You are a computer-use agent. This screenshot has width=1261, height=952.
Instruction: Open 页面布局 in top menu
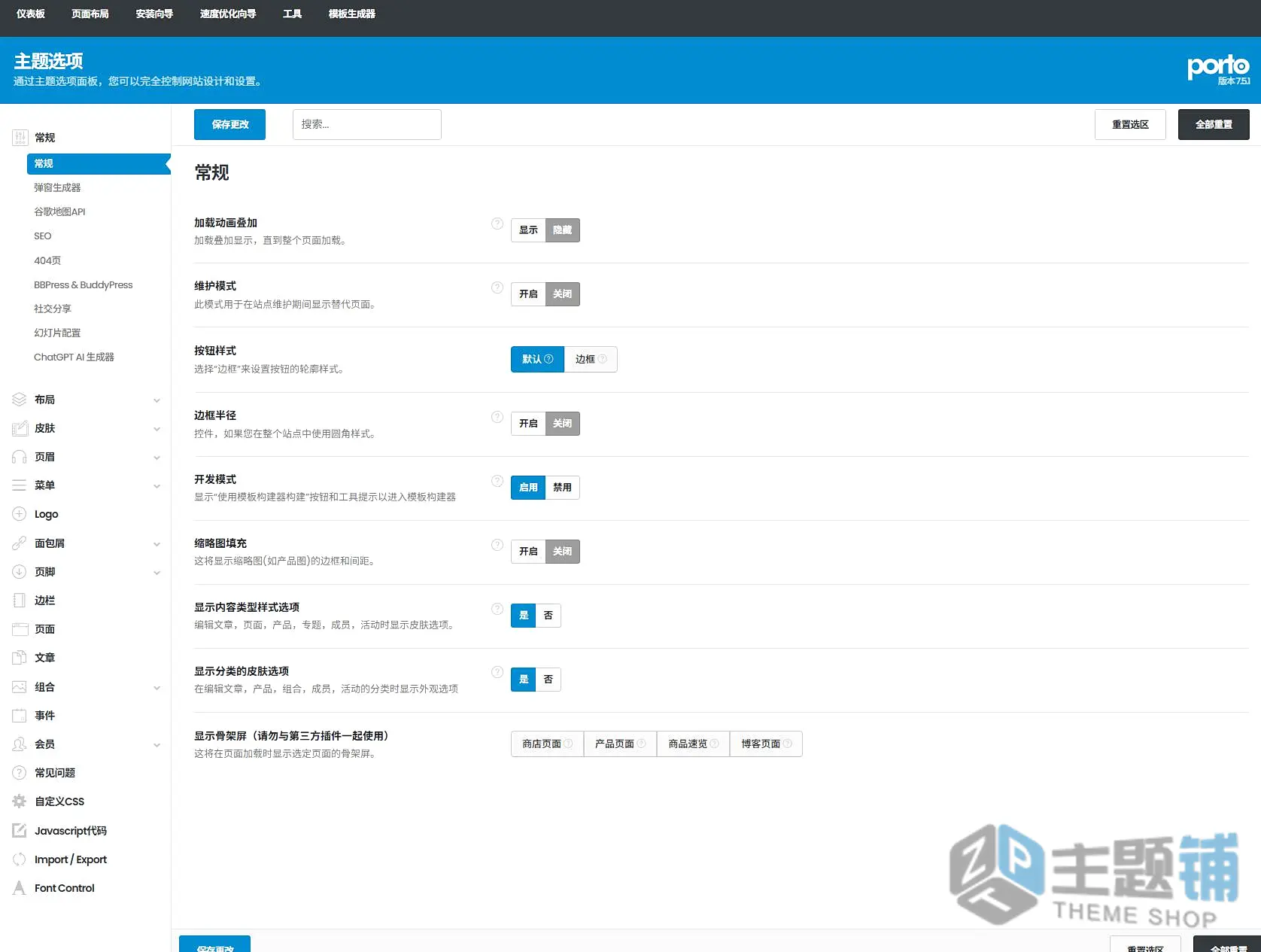point(90,14)
